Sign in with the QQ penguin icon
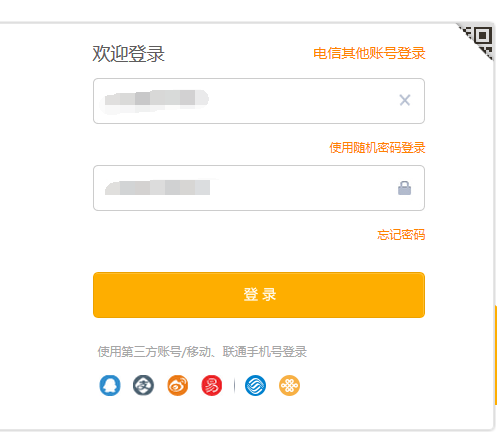 pos(110,385)
